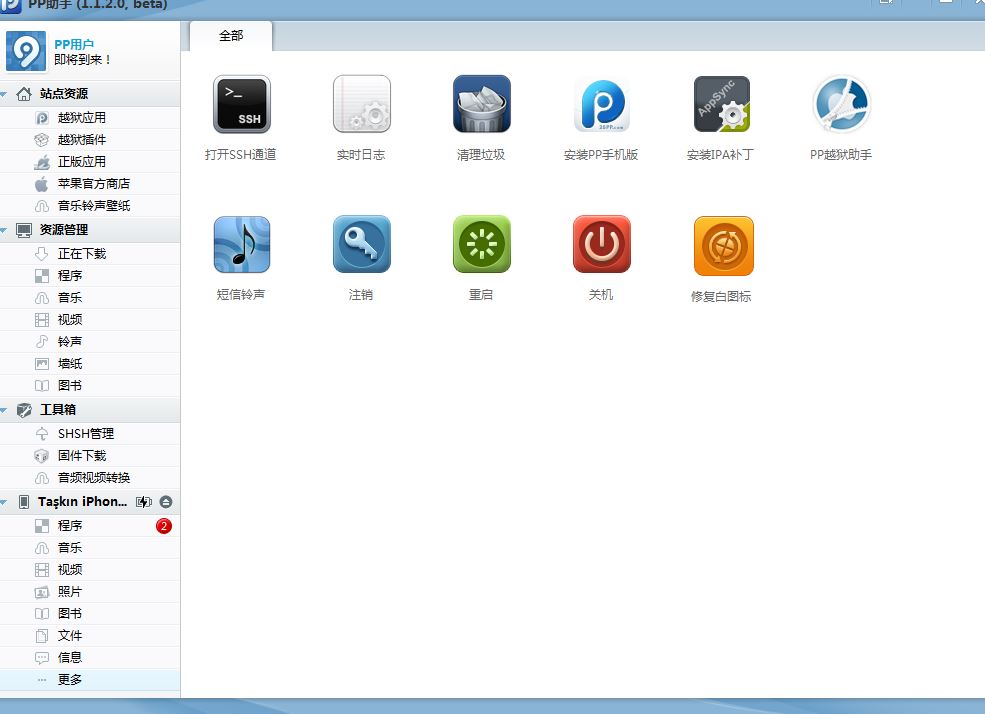Click the 资源管理 section header
Image resolution: width=985 pixels, height=714 pixels.
pyautogui.click(x=90, y=230)
